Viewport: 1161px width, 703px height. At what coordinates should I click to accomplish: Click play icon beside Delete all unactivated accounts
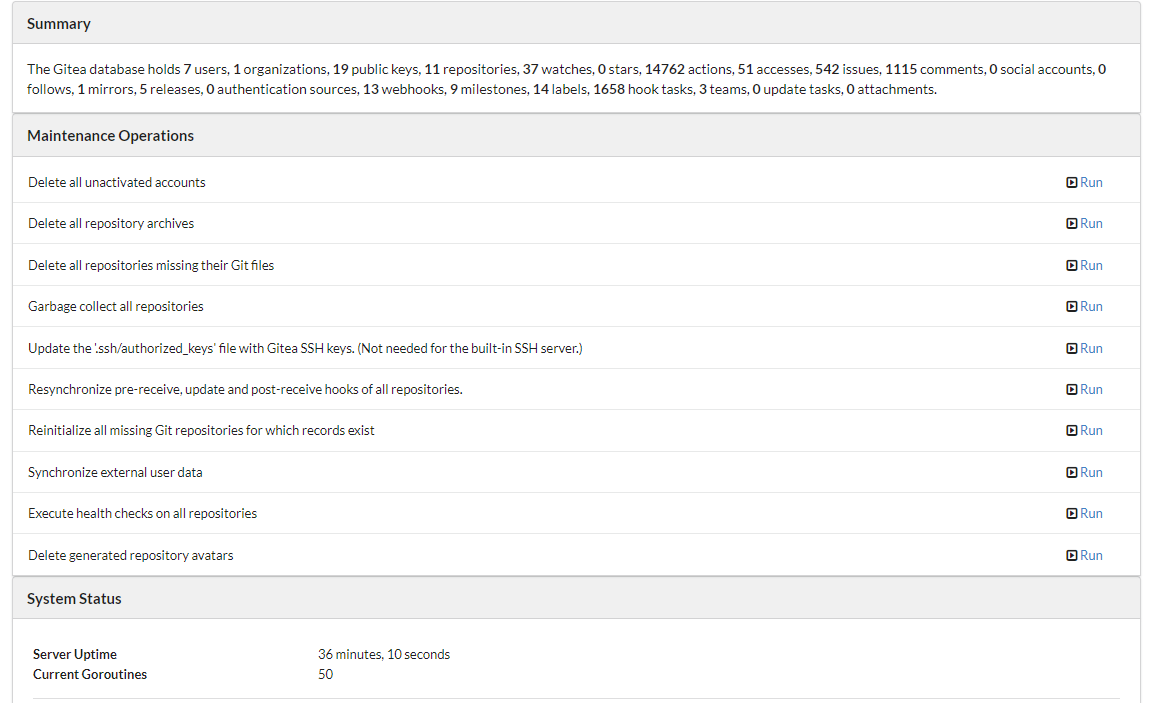coord(1071,182)
